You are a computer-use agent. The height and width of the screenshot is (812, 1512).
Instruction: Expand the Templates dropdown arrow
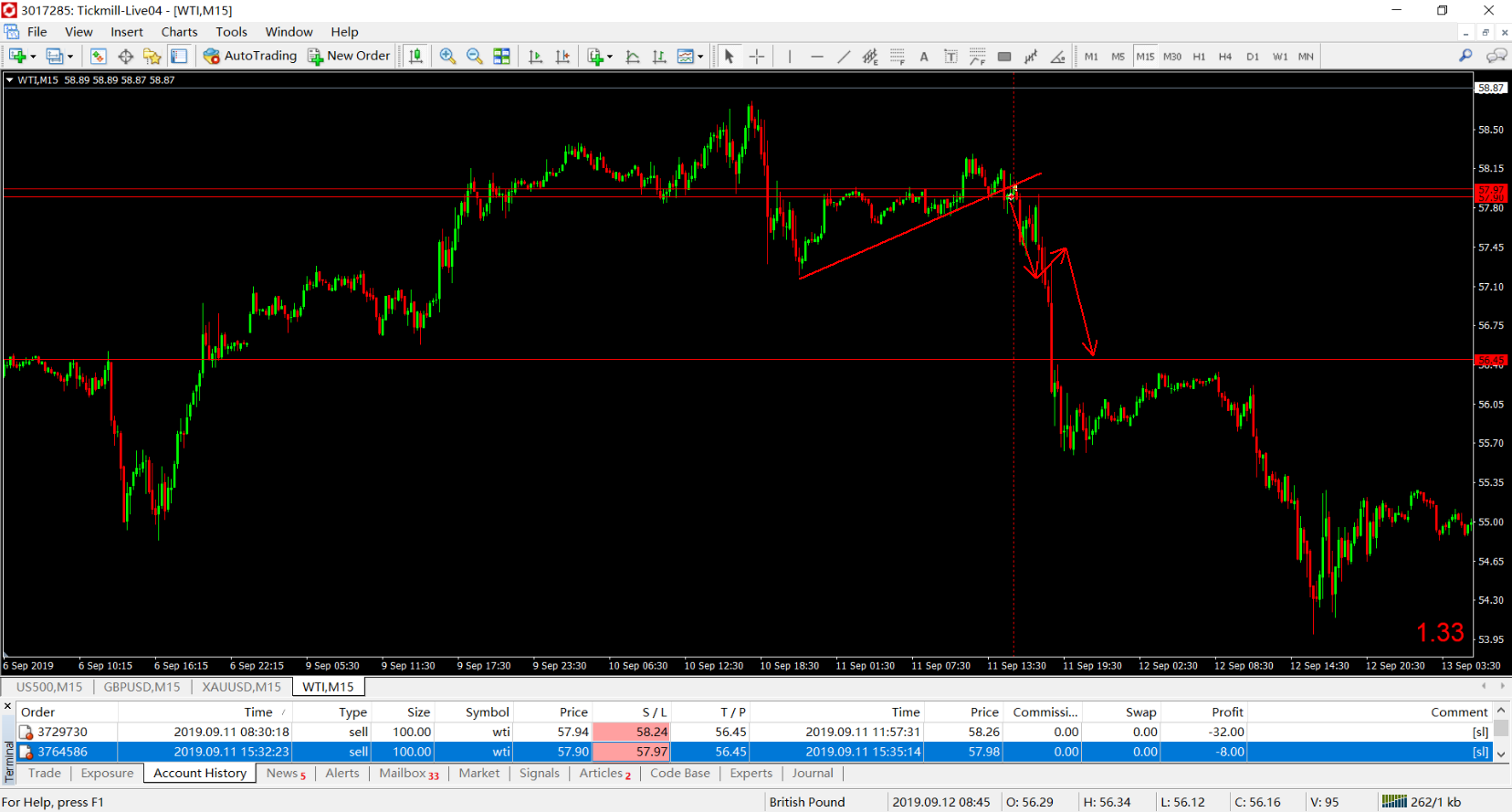tap(700, 57)
